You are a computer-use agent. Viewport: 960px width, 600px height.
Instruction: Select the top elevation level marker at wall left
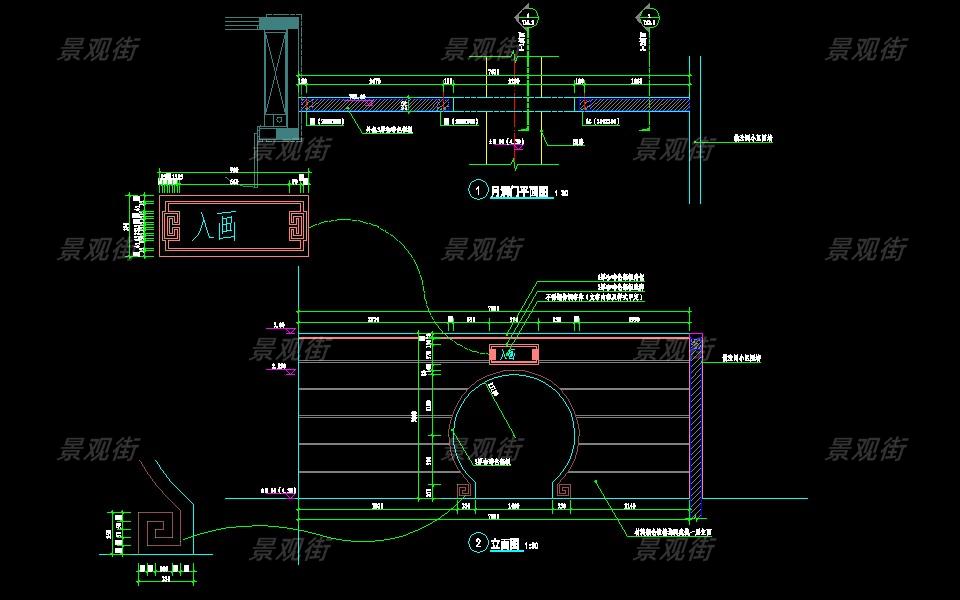281,325
